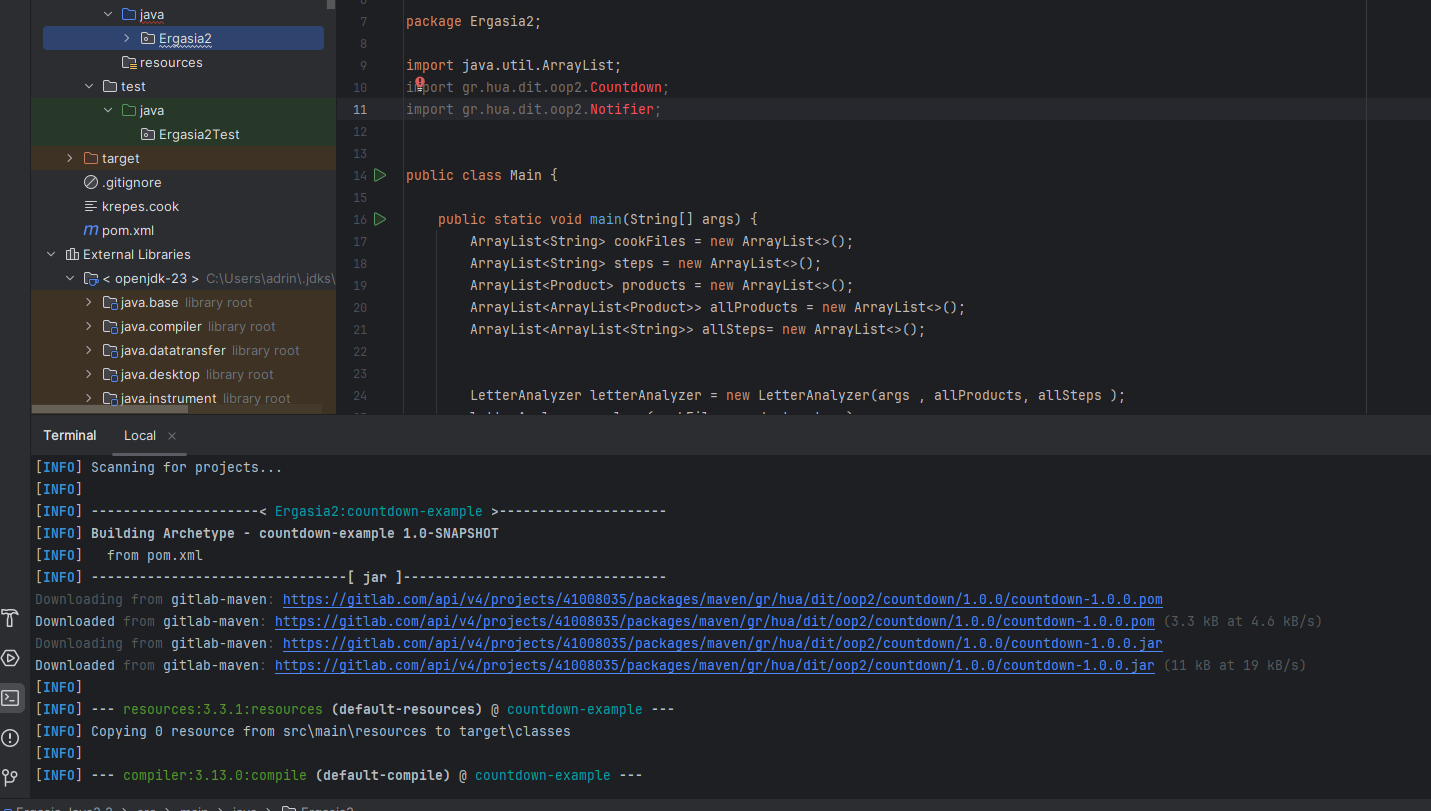Expand the java.instrument library root
The image size is (1431, 811).
[89, 398]
